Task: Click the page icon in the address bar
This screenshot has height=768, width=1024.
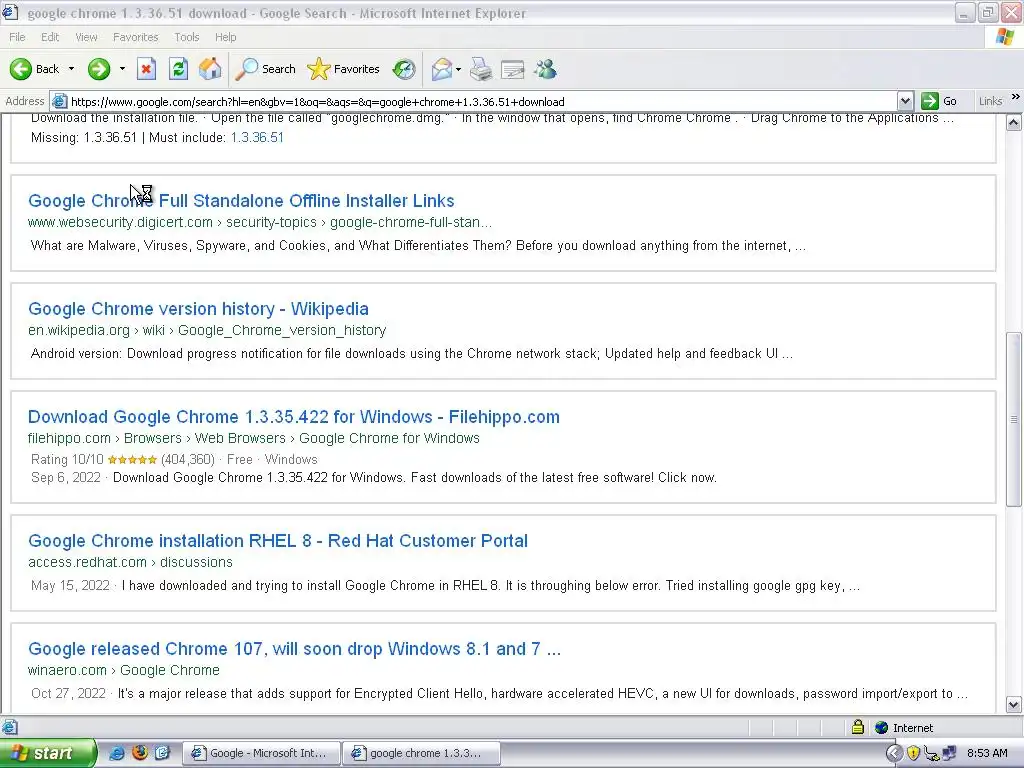Action: click(x=59, y=101)
